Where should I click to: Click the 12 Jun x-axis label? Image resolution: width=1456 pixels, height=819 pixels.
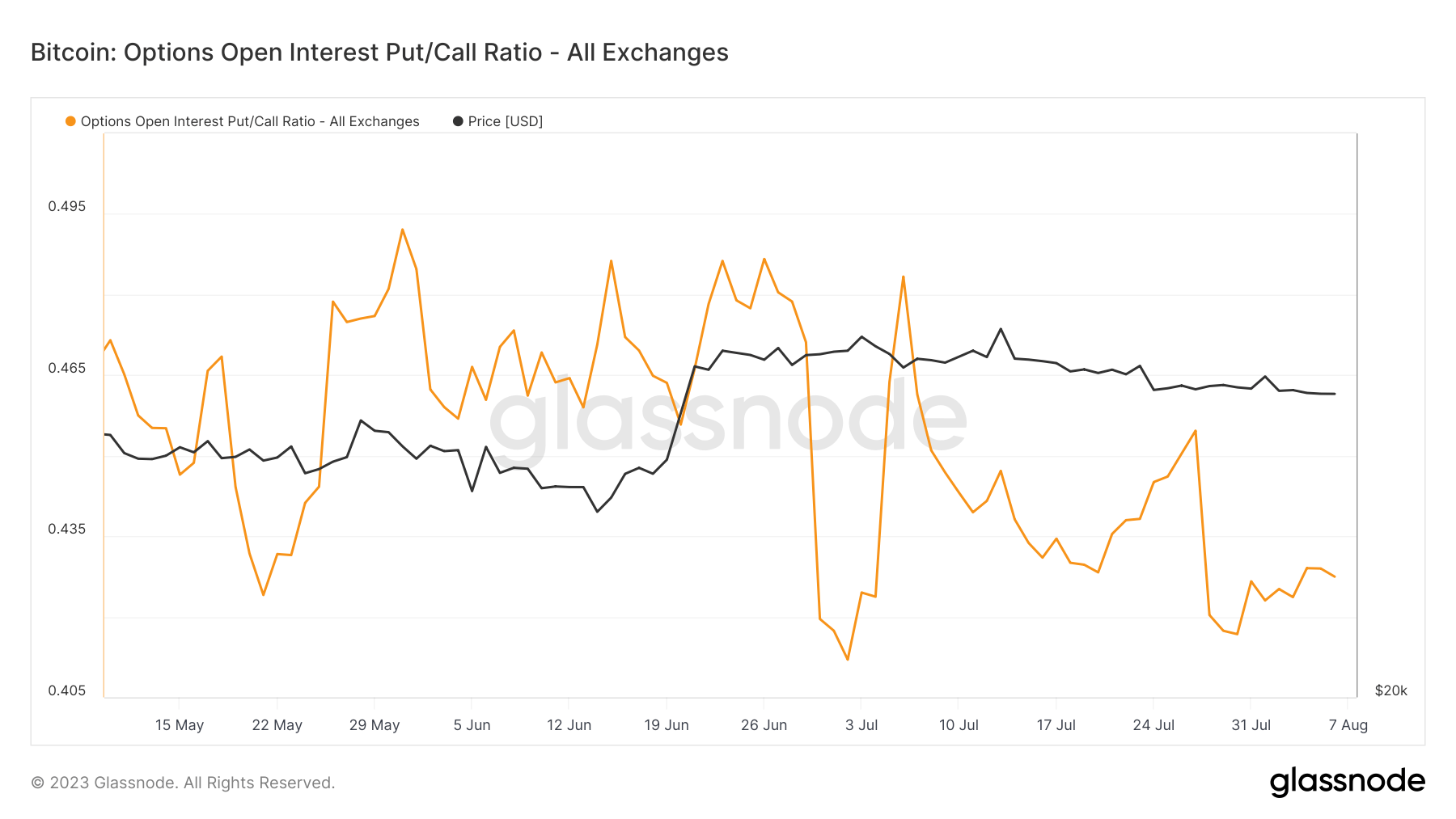[569, 725]
